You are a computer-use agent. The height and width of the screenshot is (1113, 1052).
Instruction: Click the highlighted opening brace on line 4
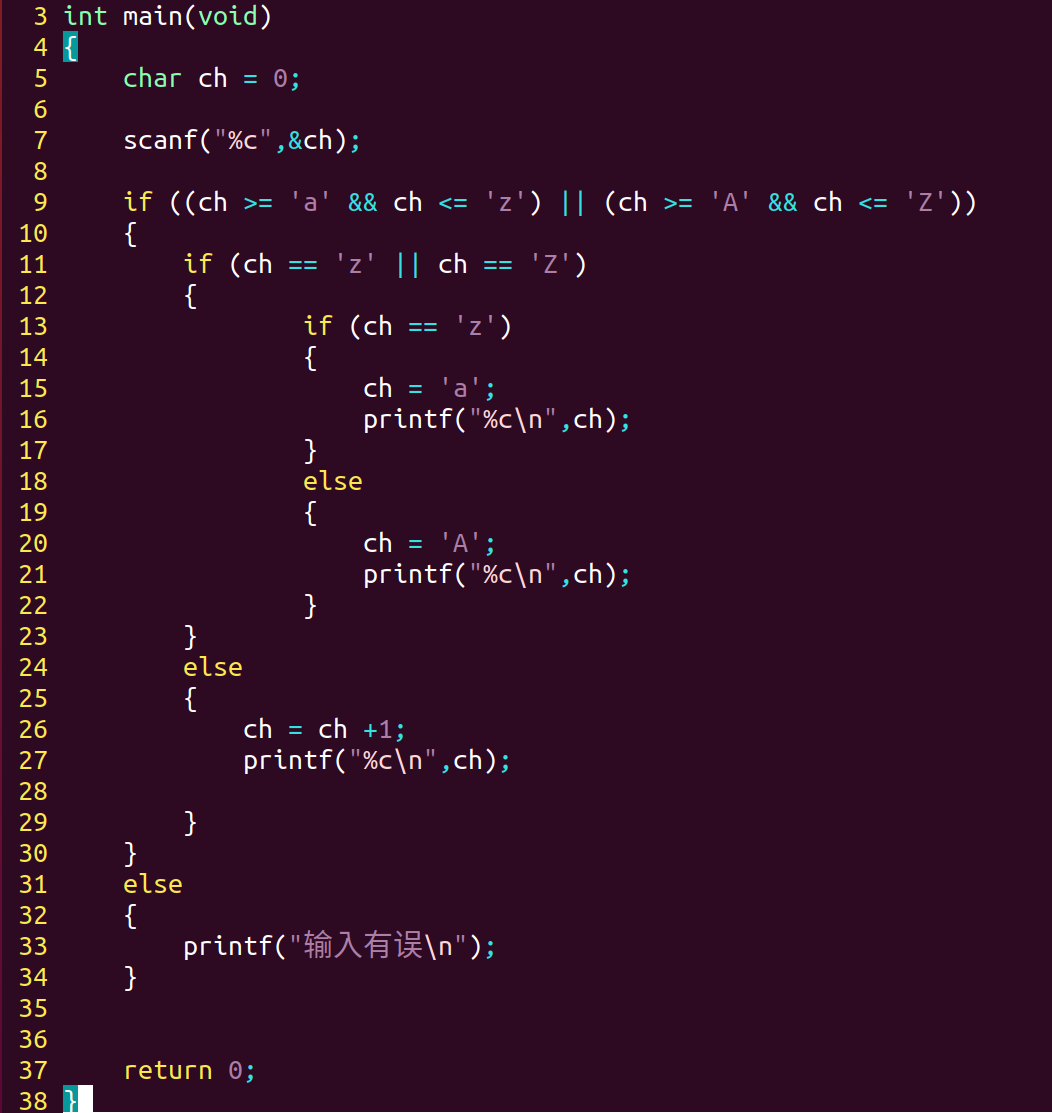[70, 48]
